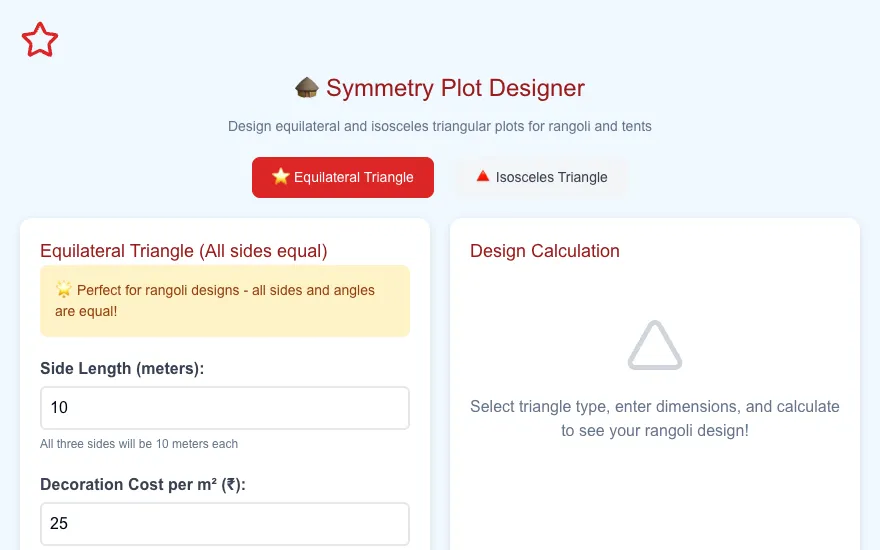The image size is (880, 550).
Task: Click the gold star on Equilateral Triangle tab
Action: pos(281,177)
